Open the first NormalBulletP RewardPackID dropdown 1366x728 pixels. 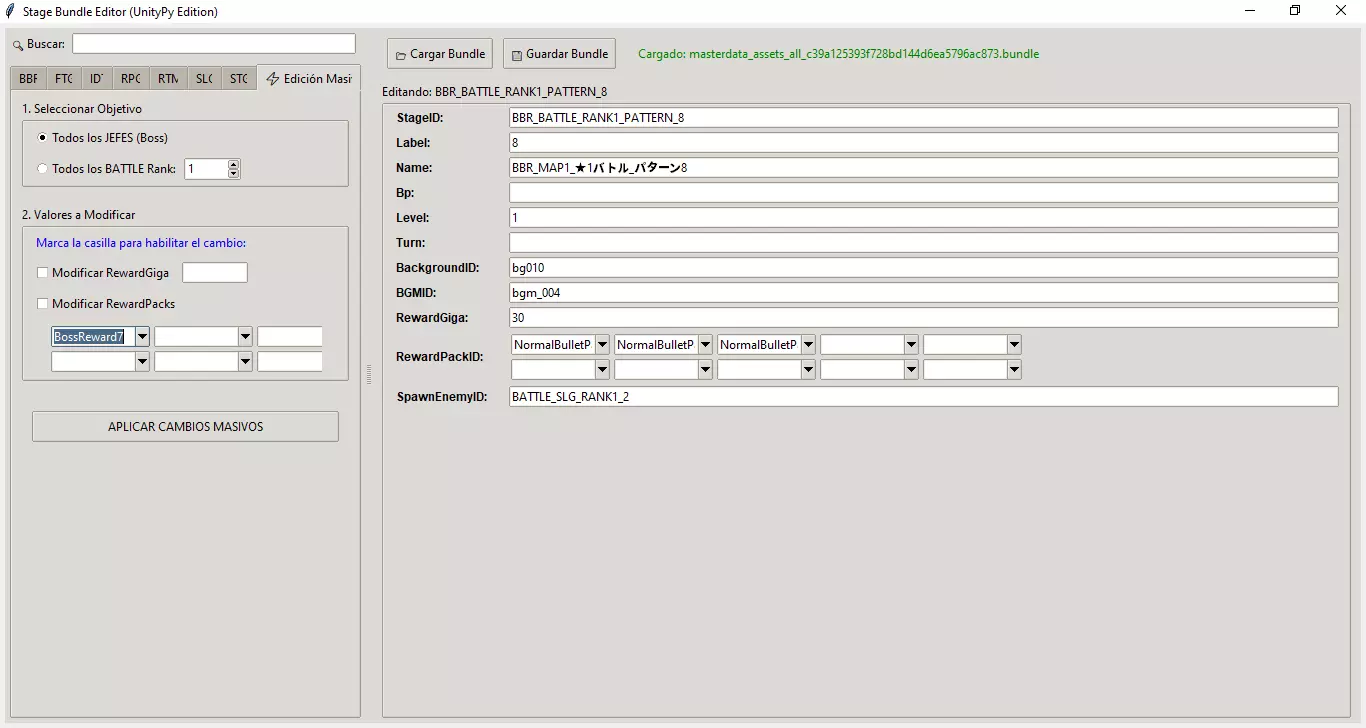[x=602, y=345]
